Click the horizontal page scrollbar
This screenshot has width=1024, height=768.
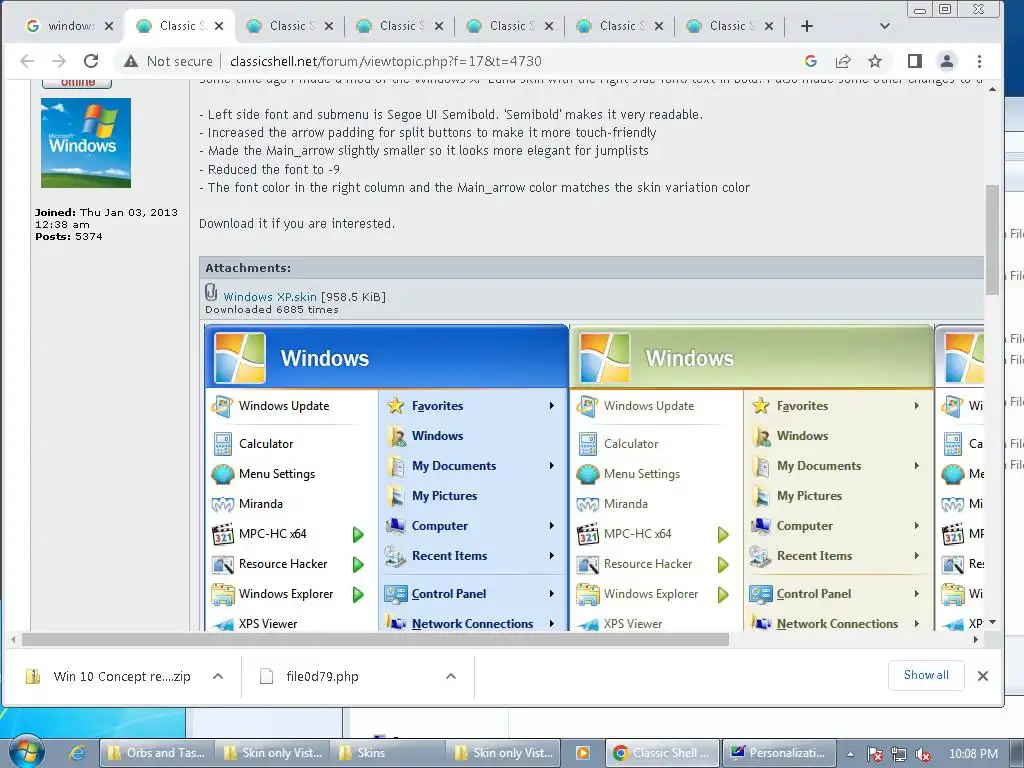tap(376, 639)
